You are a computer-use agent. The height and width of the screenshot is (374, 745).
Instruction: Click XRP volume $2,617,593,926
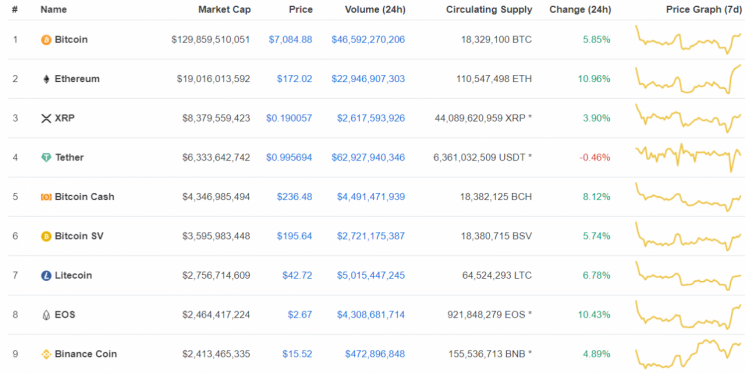(x=371, y=118)
